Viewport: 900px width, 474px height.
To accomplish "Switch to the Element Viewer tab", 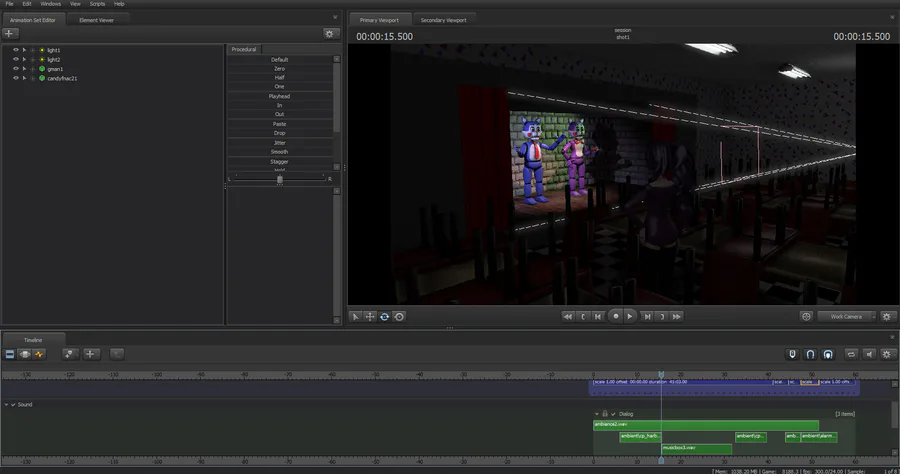I will point(96,20).
